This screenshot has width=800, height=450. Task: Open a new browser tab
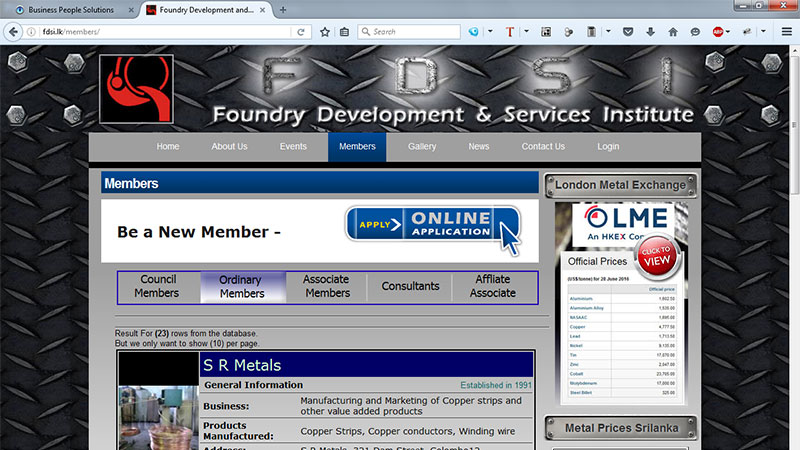283,10
